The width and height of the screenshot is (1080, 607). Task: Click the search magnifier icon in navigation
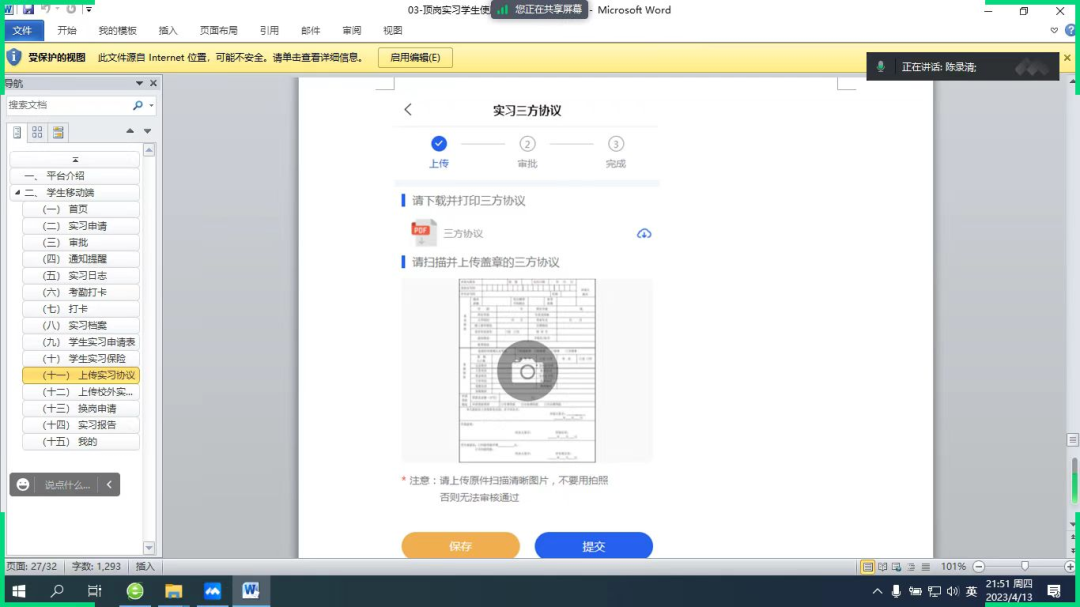pyautogui.click(x=138, y=105)
